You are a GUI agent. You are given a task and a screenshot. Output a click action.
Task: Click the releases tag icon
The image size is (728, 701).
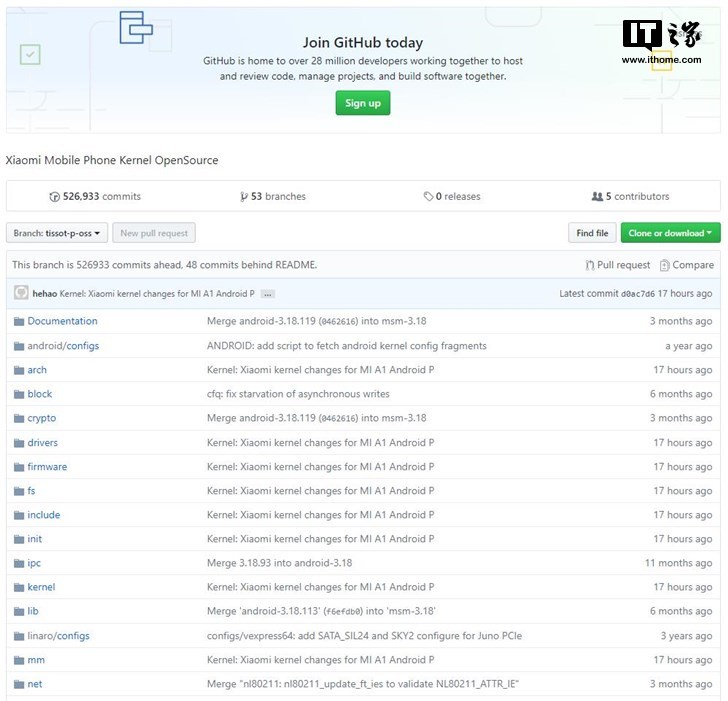point(428,196)
